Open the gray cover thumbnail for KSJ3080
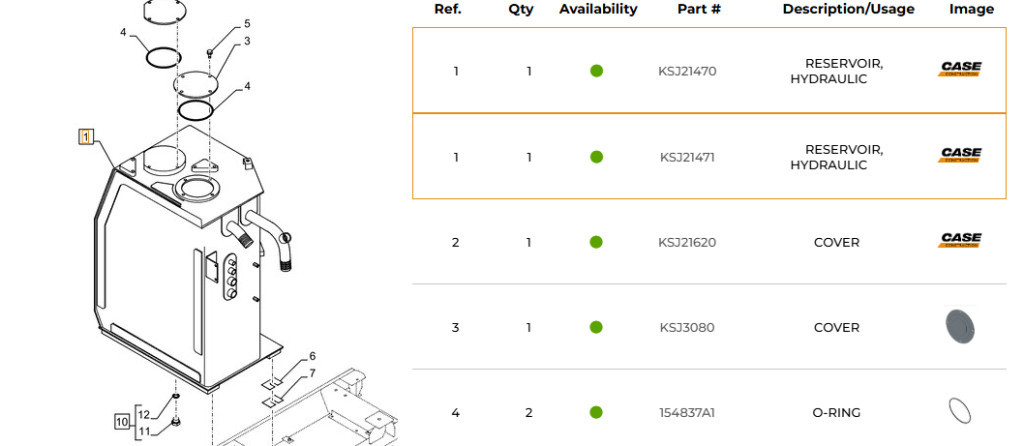Screen dimensions: 1024x446 960,327
